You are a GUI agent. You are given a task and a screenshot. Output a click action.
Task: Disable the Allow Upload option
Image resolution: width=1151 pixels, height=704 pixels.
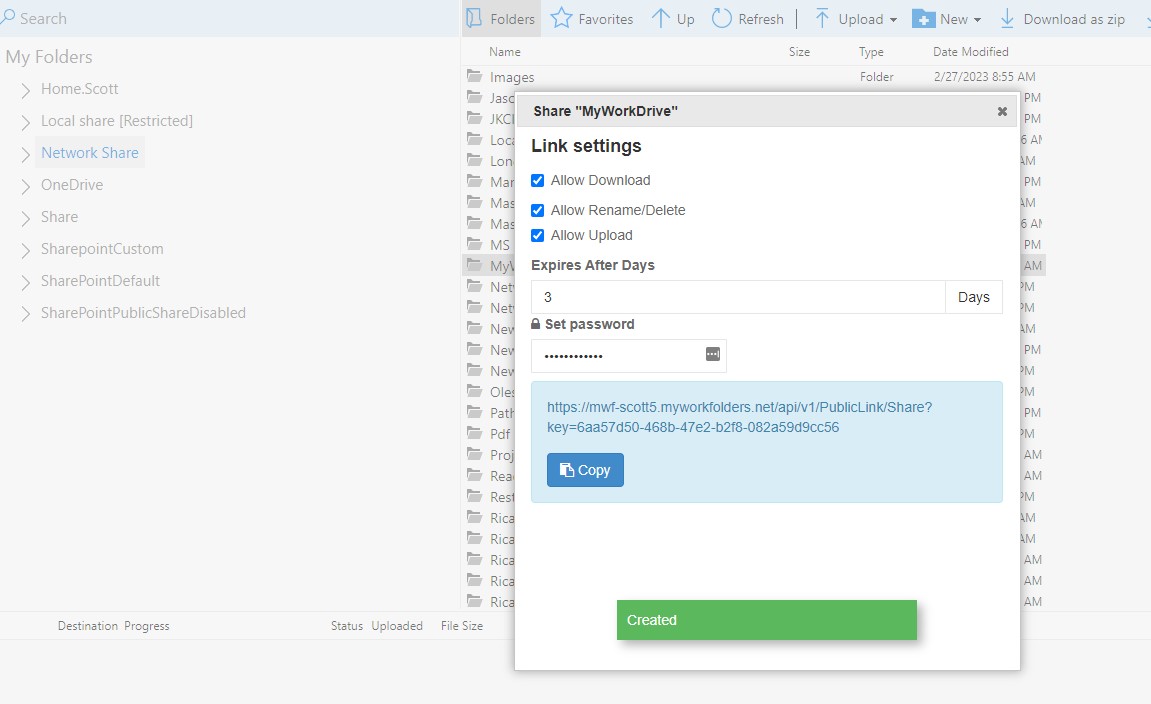(538, 236)
